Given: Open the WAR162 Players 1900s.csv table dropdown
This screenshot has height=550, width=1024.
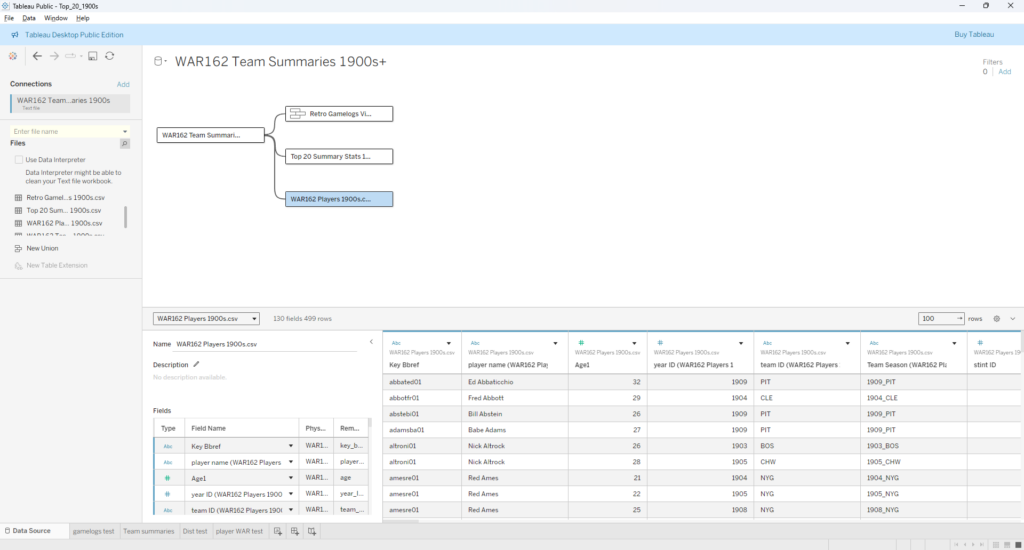Looking at the screenshot, I should [206, 318].
